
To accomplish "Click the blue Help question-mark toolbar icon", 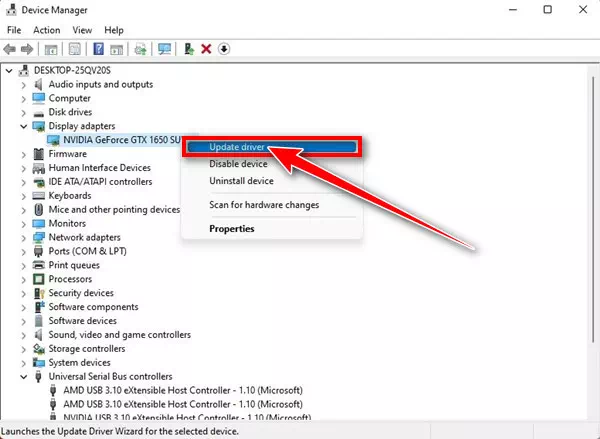I will [x=99, y=48].
